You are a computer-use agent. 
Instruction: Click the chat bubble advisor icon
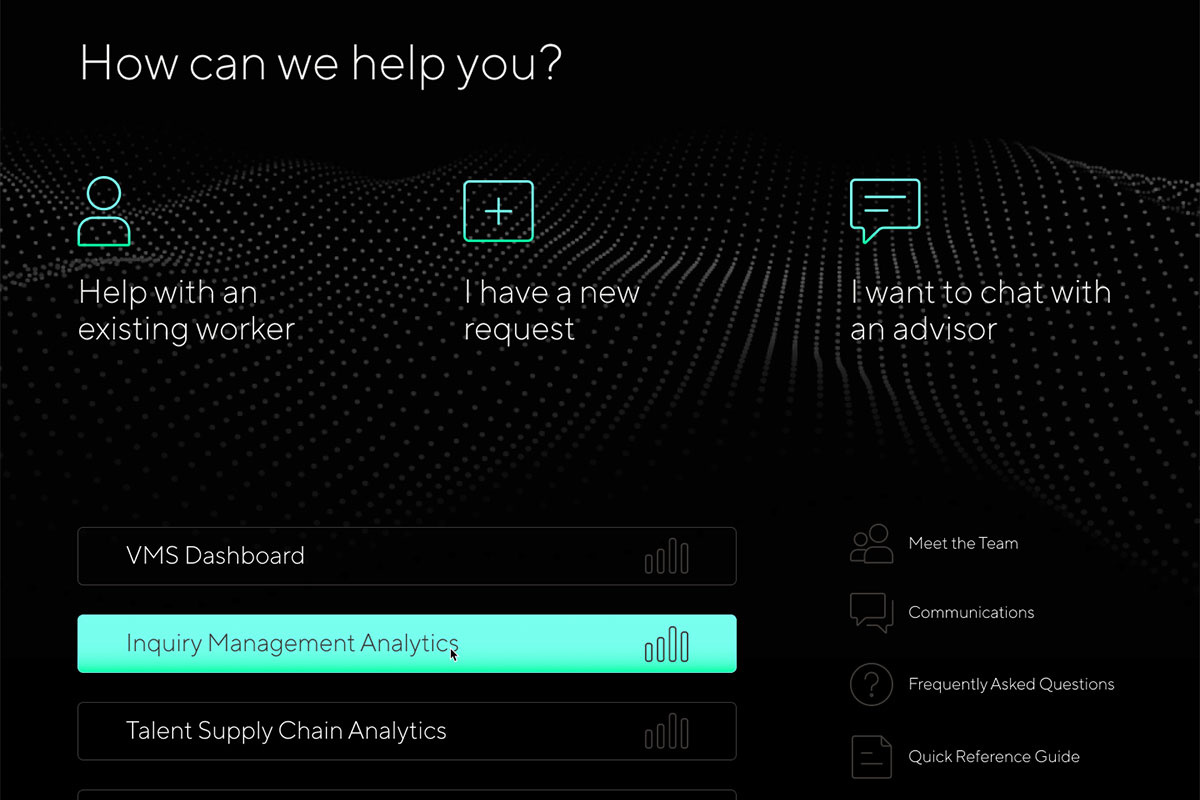(884, 210)
